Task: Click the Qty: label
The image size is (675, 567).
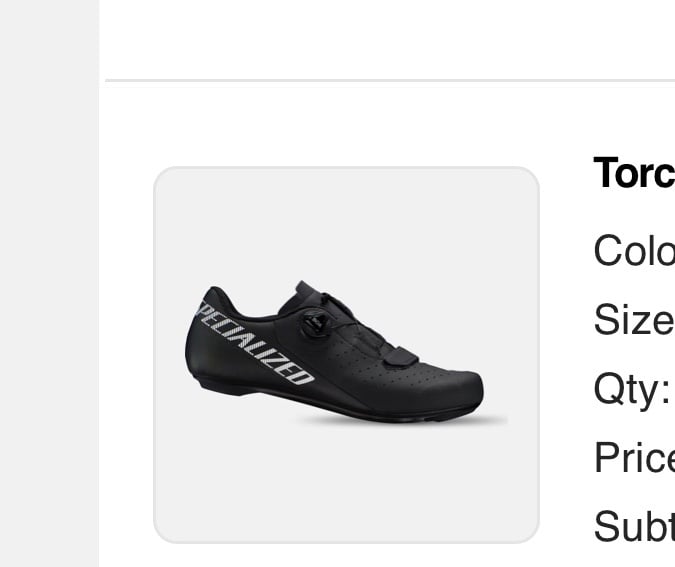Action: [632, 390]
